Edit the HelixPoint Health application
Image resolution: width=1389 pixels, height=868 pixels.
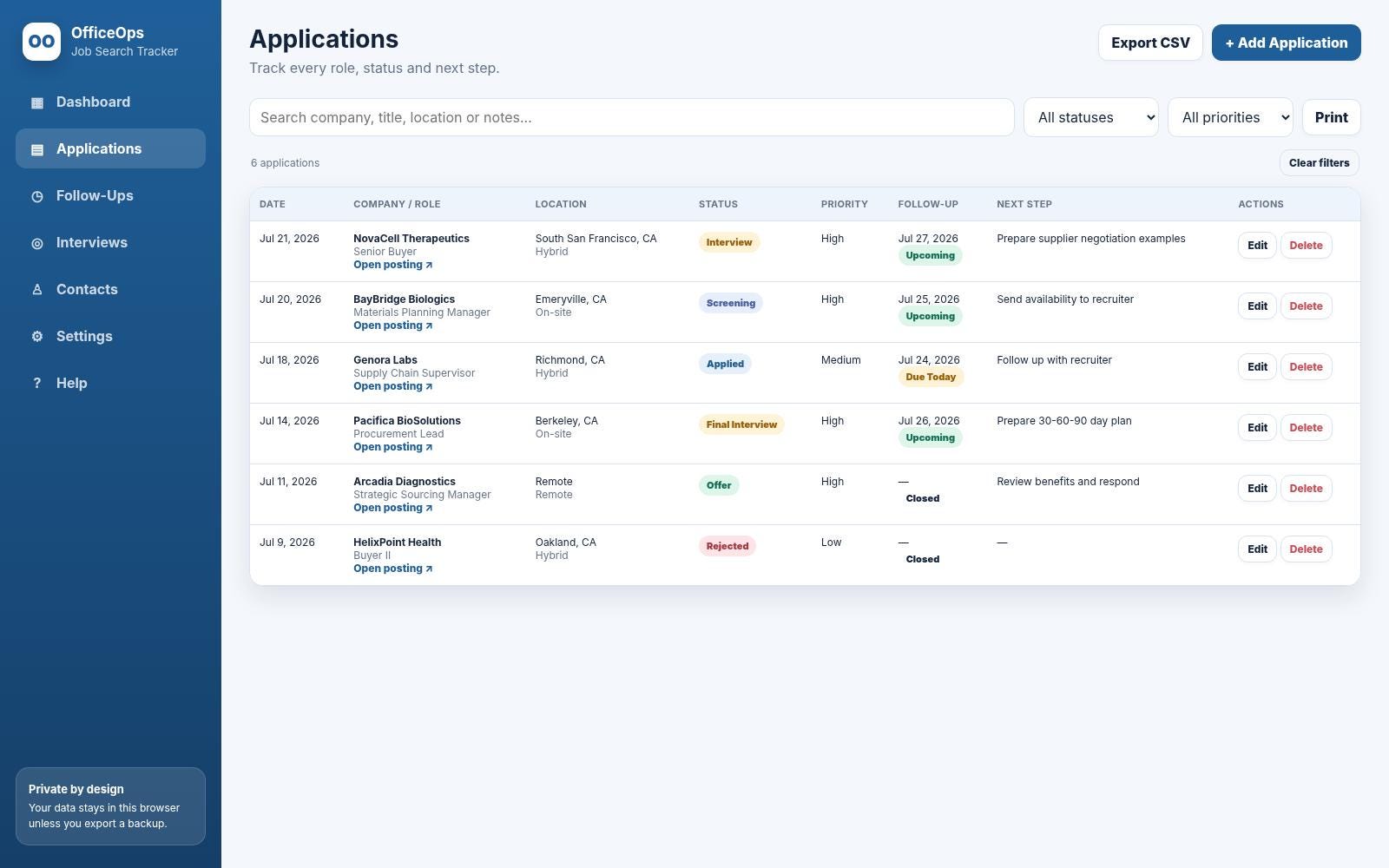[x=1257, y=549]
